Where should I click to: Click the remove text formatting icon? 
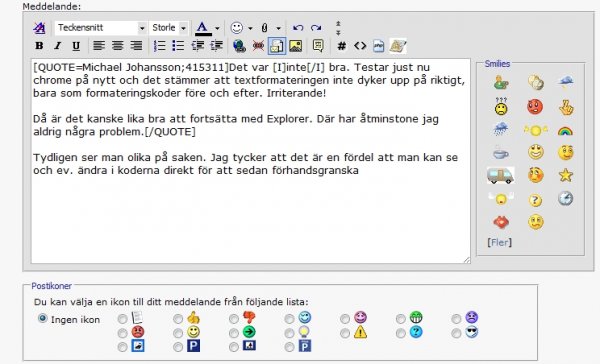[39, 28]
